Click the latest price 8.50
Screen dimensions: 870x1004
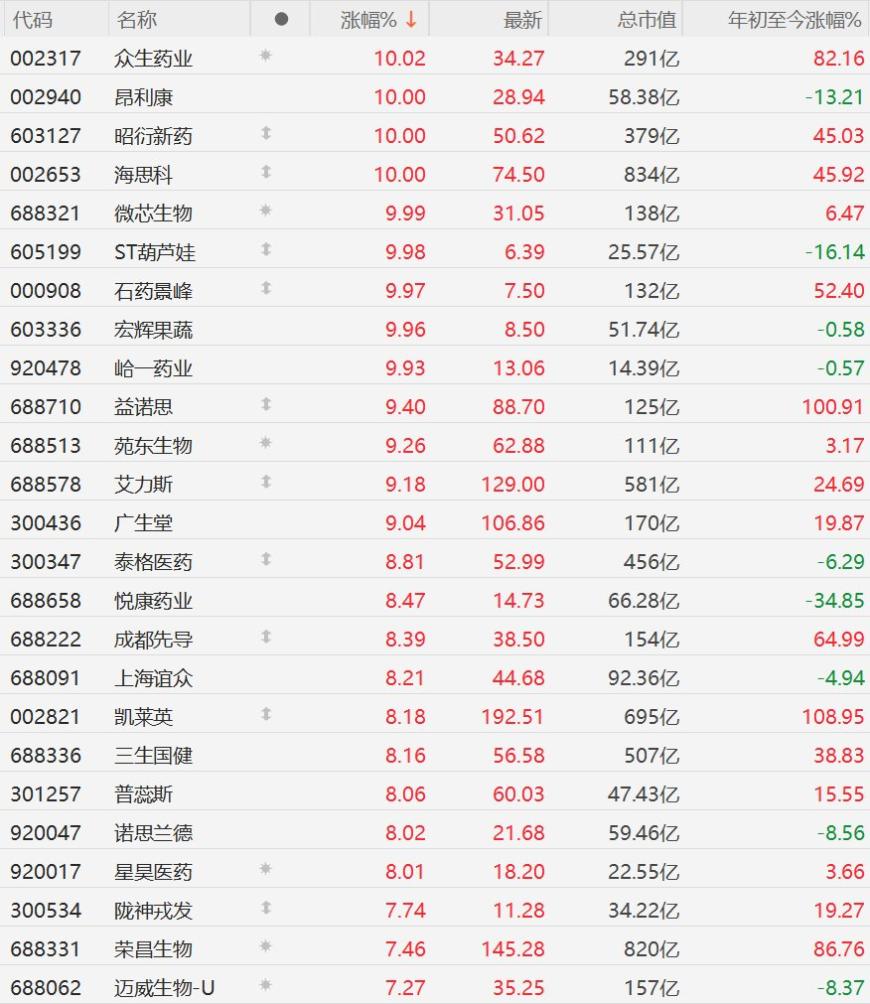coord(524,330)
